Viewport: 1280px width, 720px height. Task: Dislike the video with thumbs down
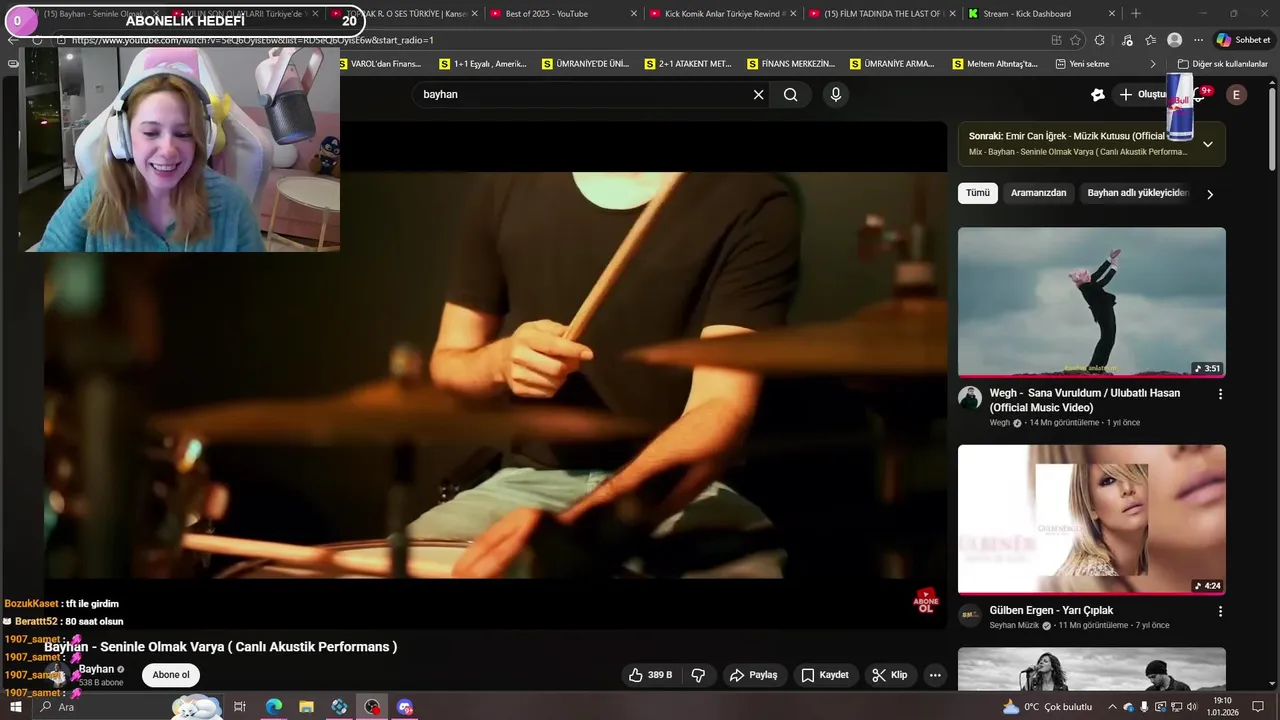[699, 675]
